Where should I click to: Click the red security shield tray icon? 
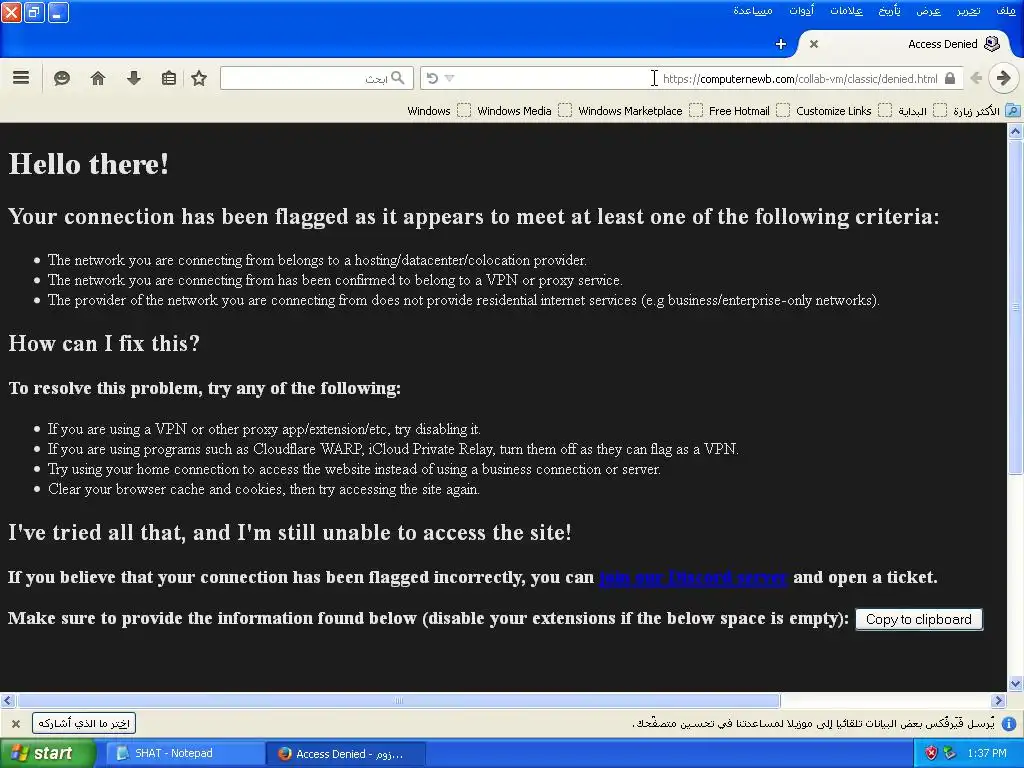931,754
